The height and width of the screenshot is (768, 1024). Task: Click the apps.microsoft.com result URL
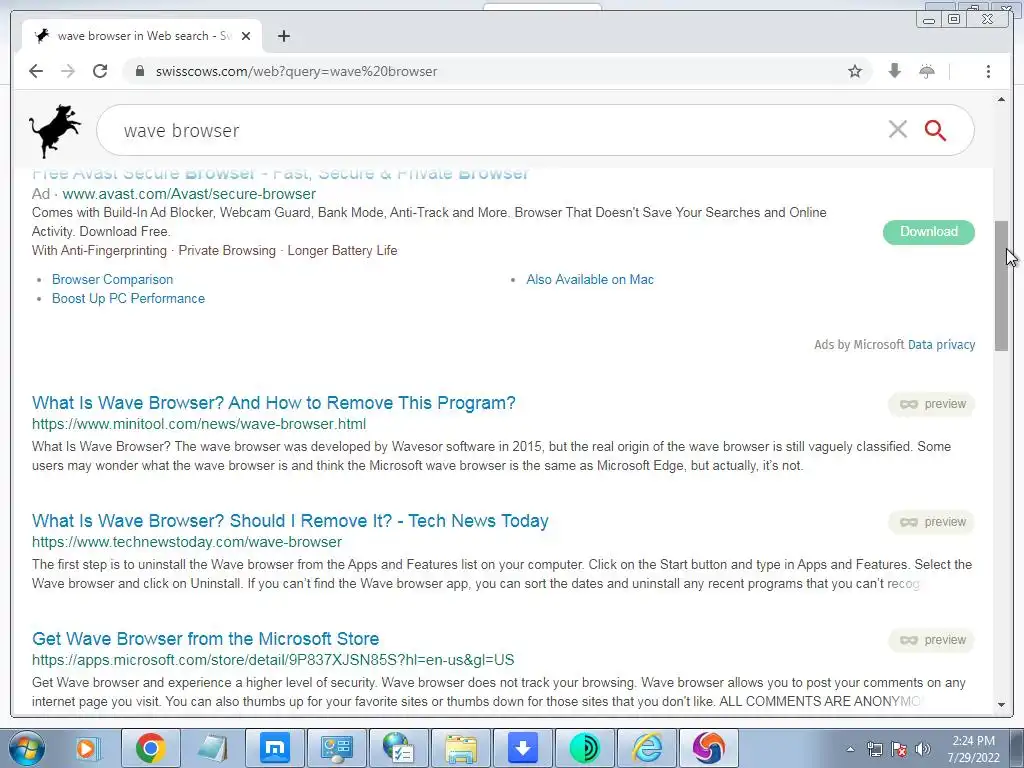[273, 660]
